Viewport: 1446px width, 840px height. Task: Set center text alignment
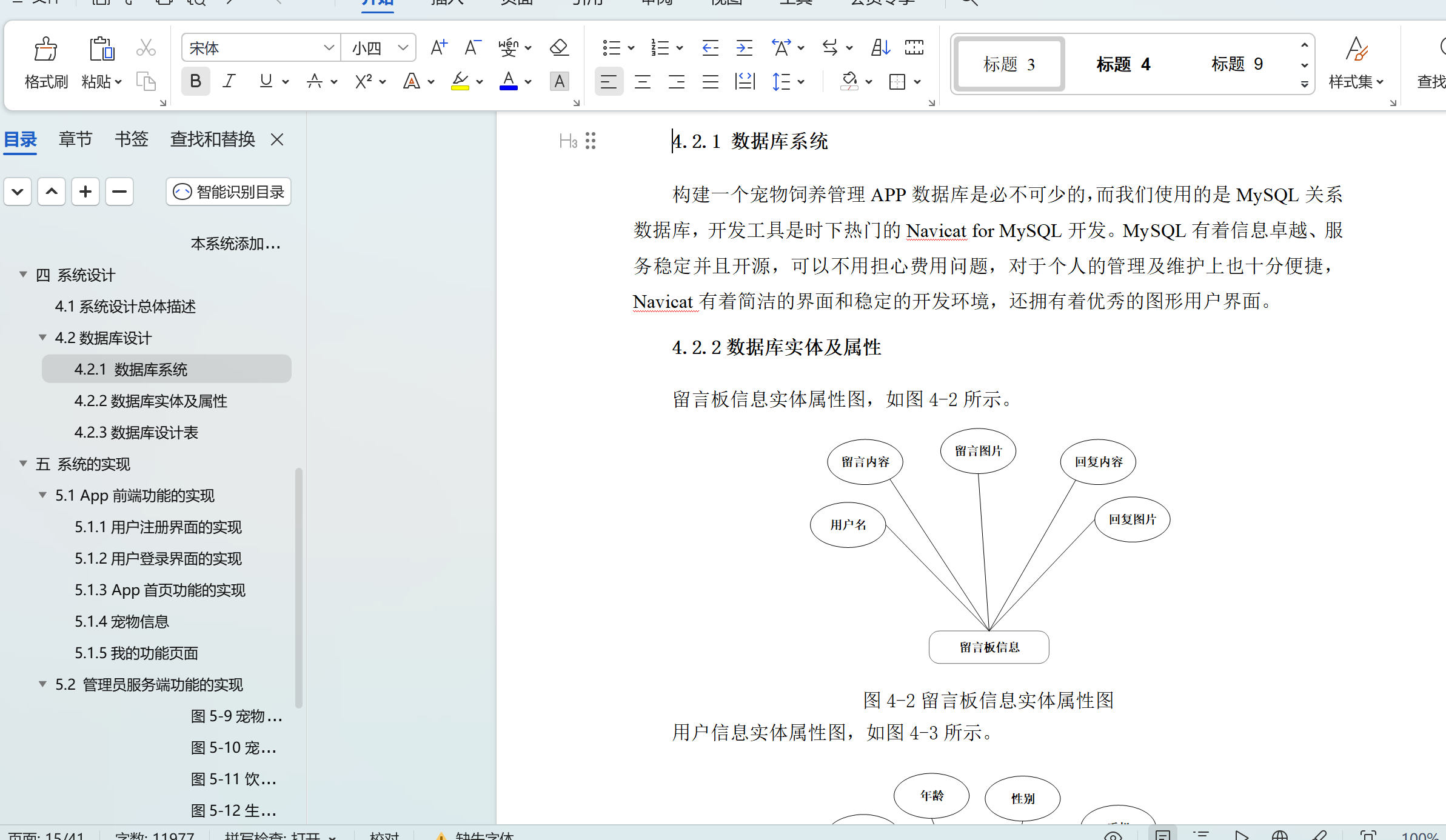click(643, 81)
